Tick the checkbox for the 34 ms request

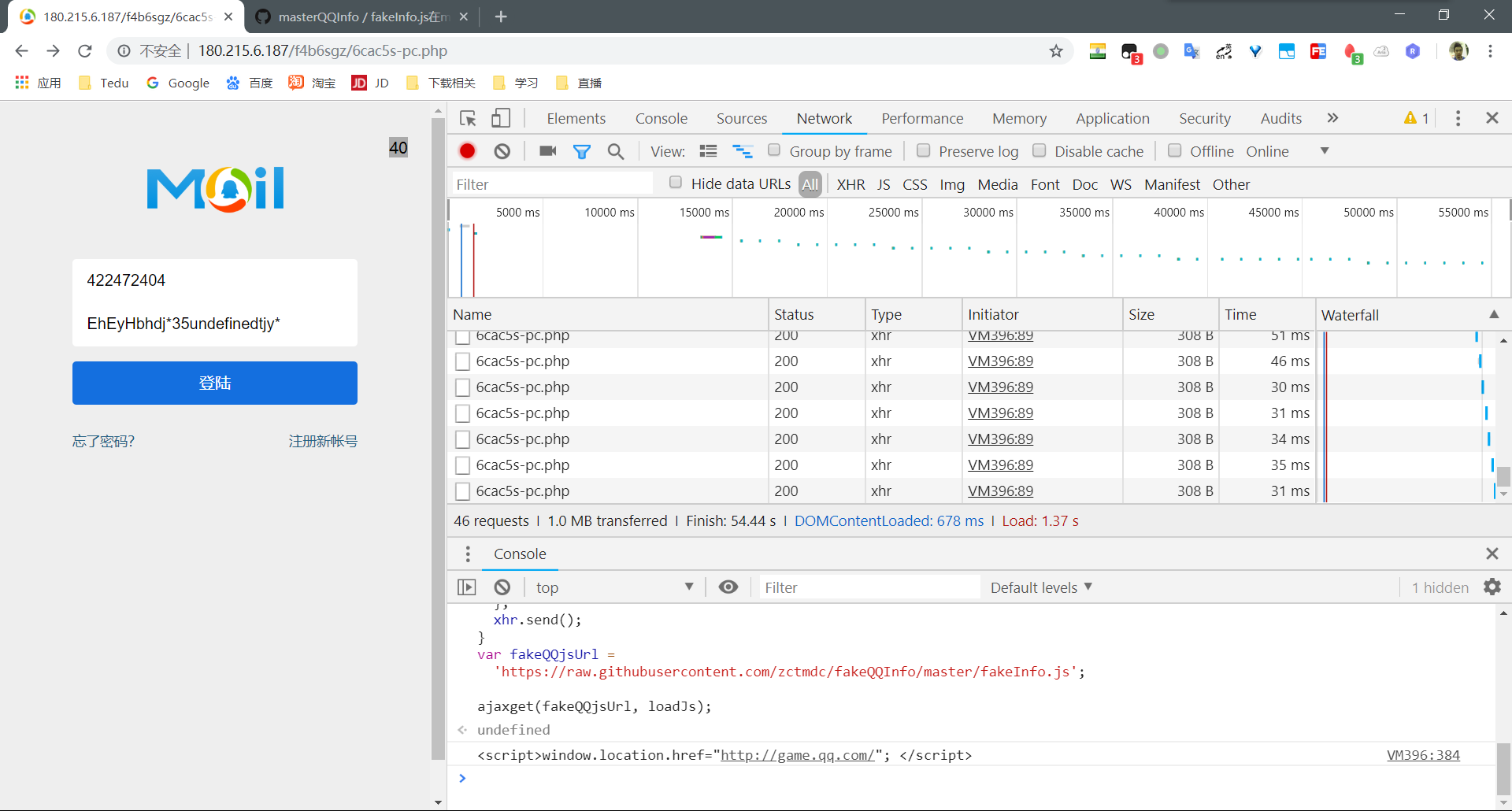[x=463, y=439]
